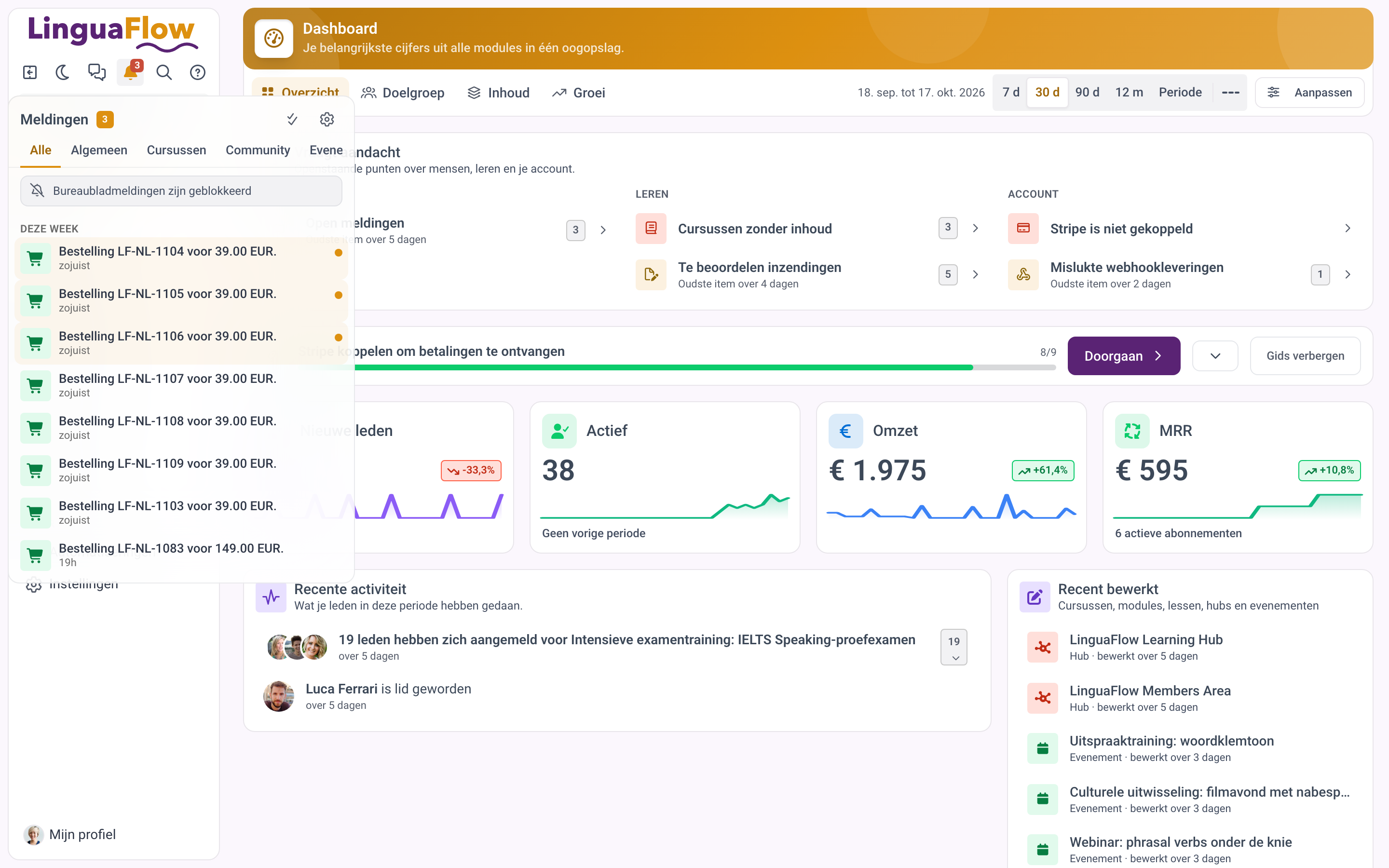Image resolution: width=1389 pixels, height=868 pixels.
Task: Filter notifications by Community tab
Action: point(258,150)
